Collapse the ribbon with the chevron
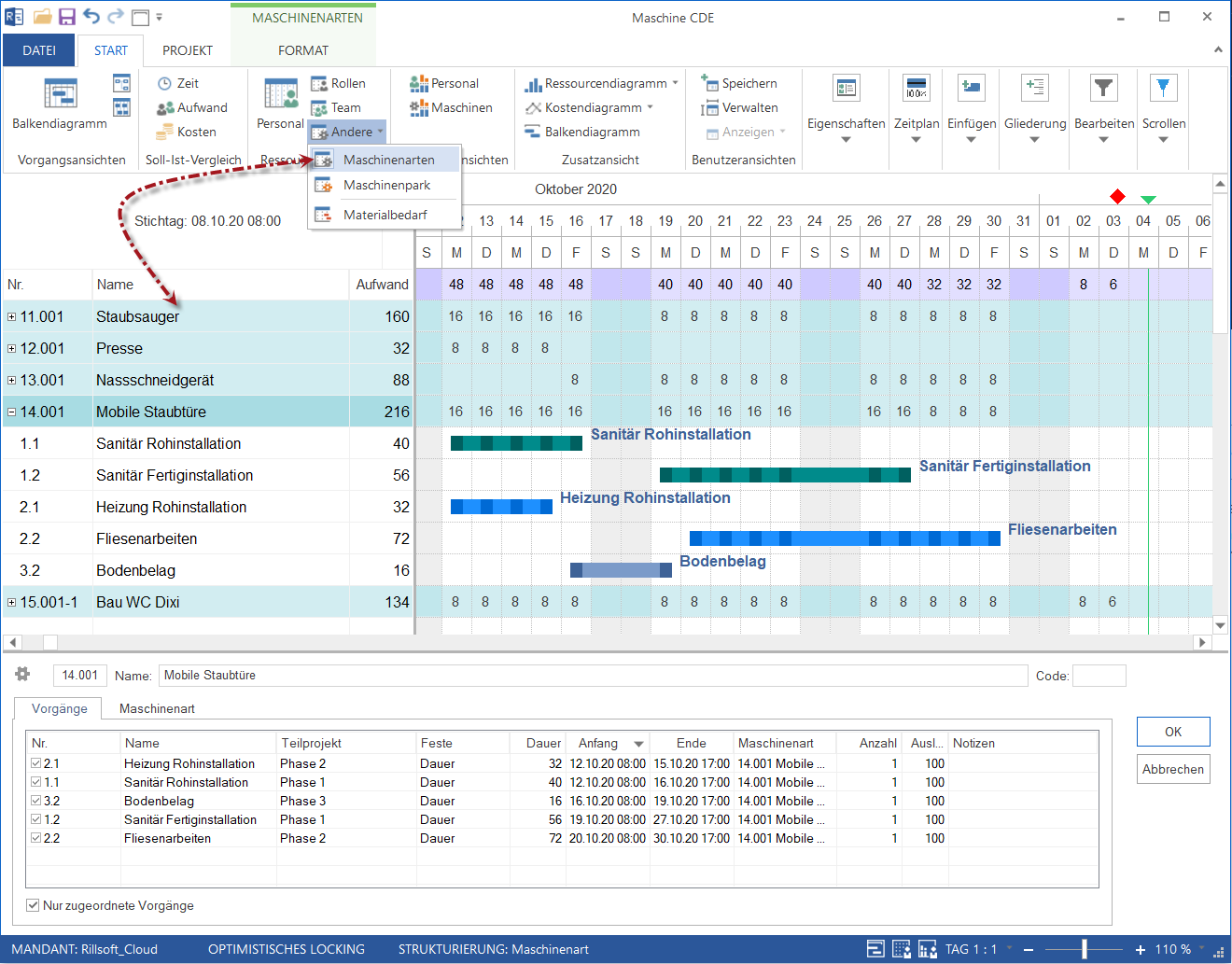Viewport: 1232px width, 964px height. pyautogui.click(x=1218, y=50)
